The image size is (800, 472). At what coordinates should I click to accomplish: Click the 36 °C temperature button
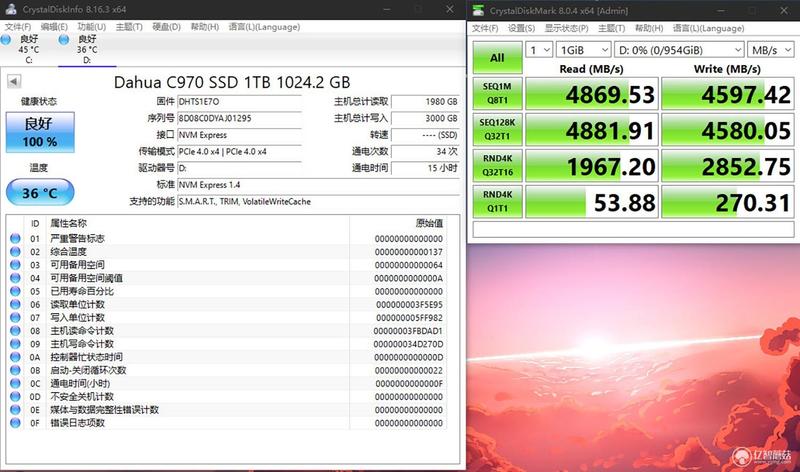coord(40,192)
